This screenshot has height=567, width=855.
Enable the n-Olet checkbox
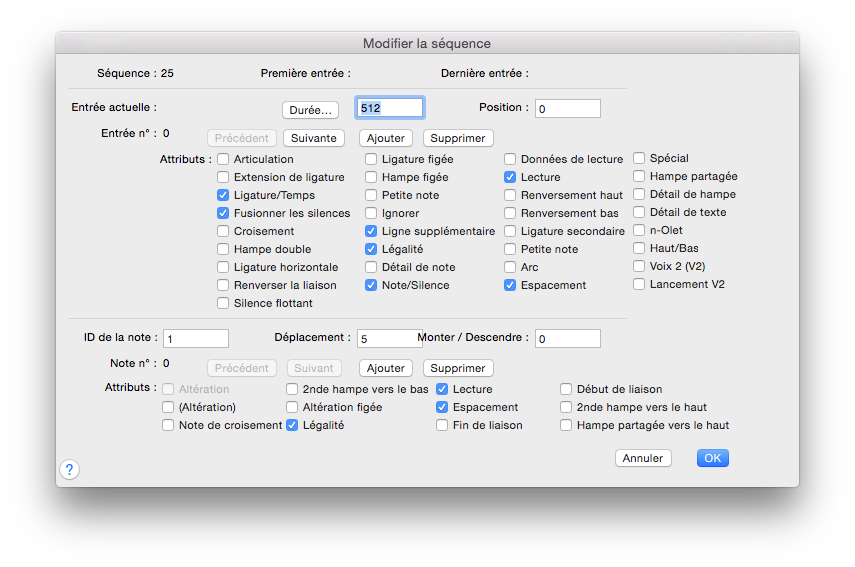click(x=640, y=230)
